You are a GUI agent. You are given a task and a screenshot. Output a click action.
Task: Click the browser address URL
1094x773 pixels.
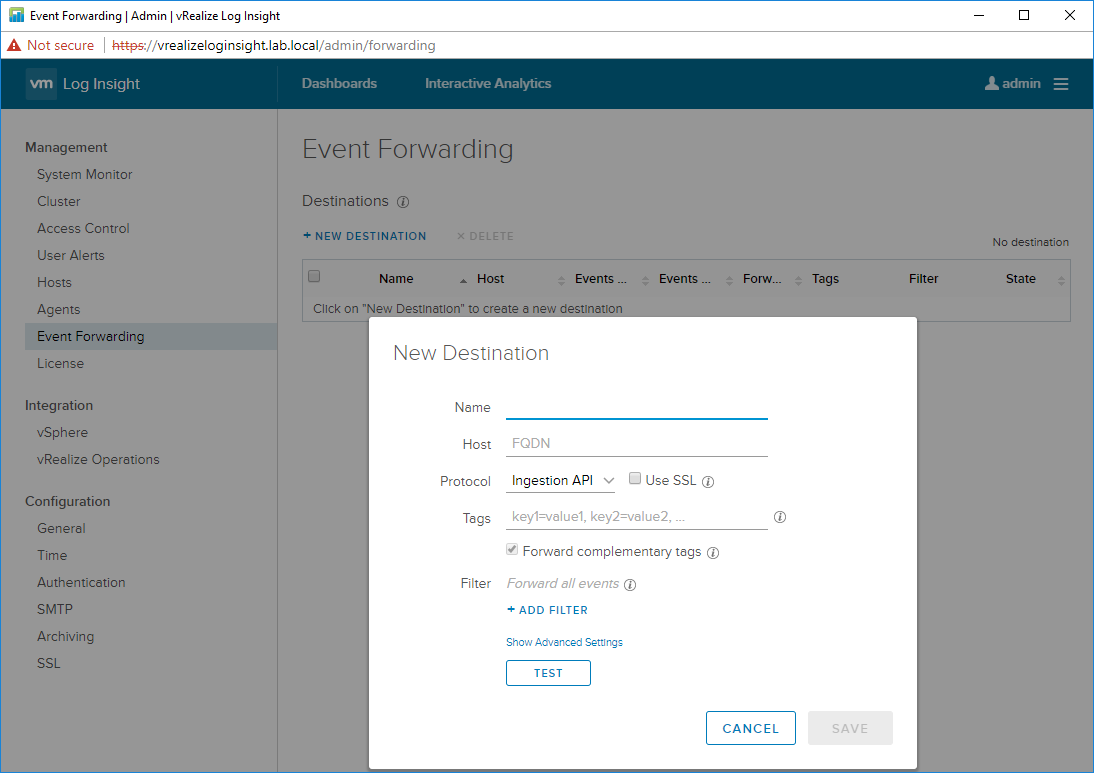(274, 45)
